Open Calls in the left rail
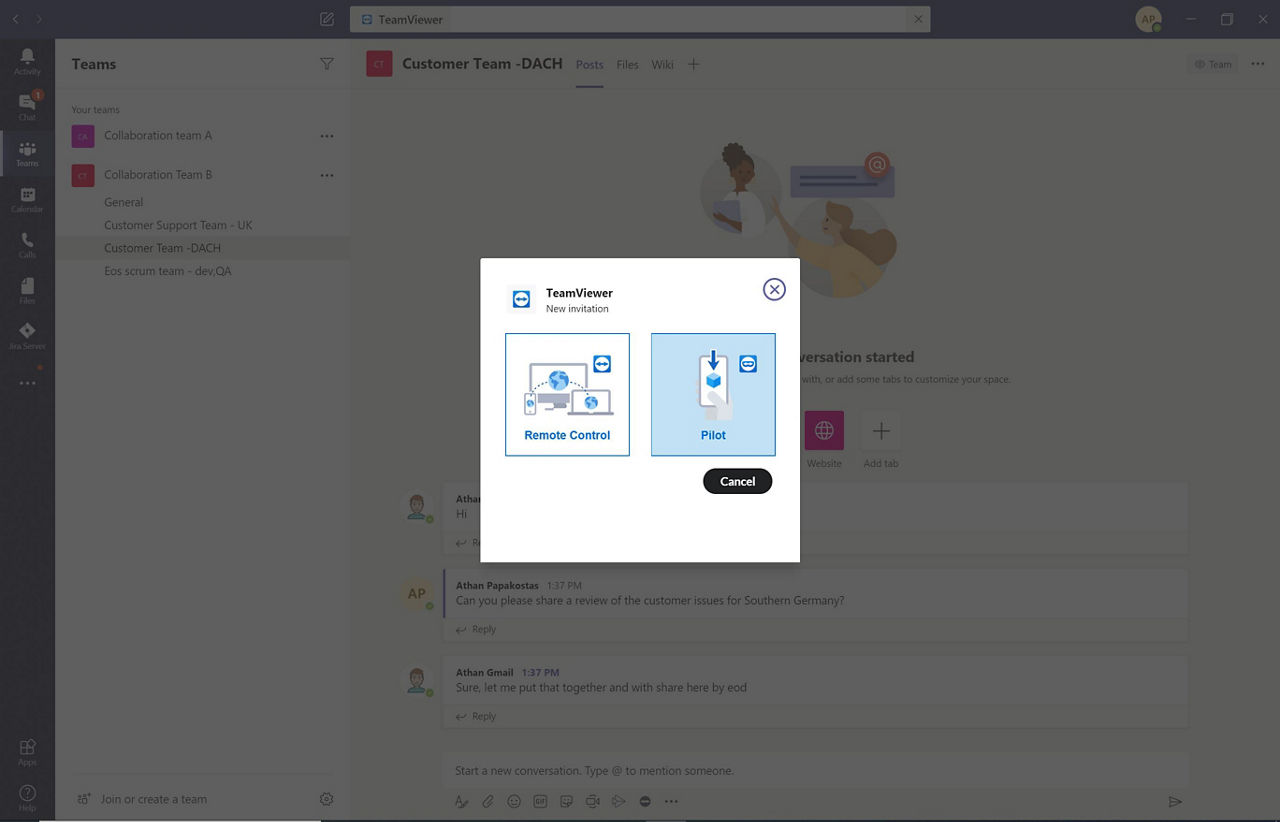1280x822 pixels. pyautogui.click(x=27, y=244)
